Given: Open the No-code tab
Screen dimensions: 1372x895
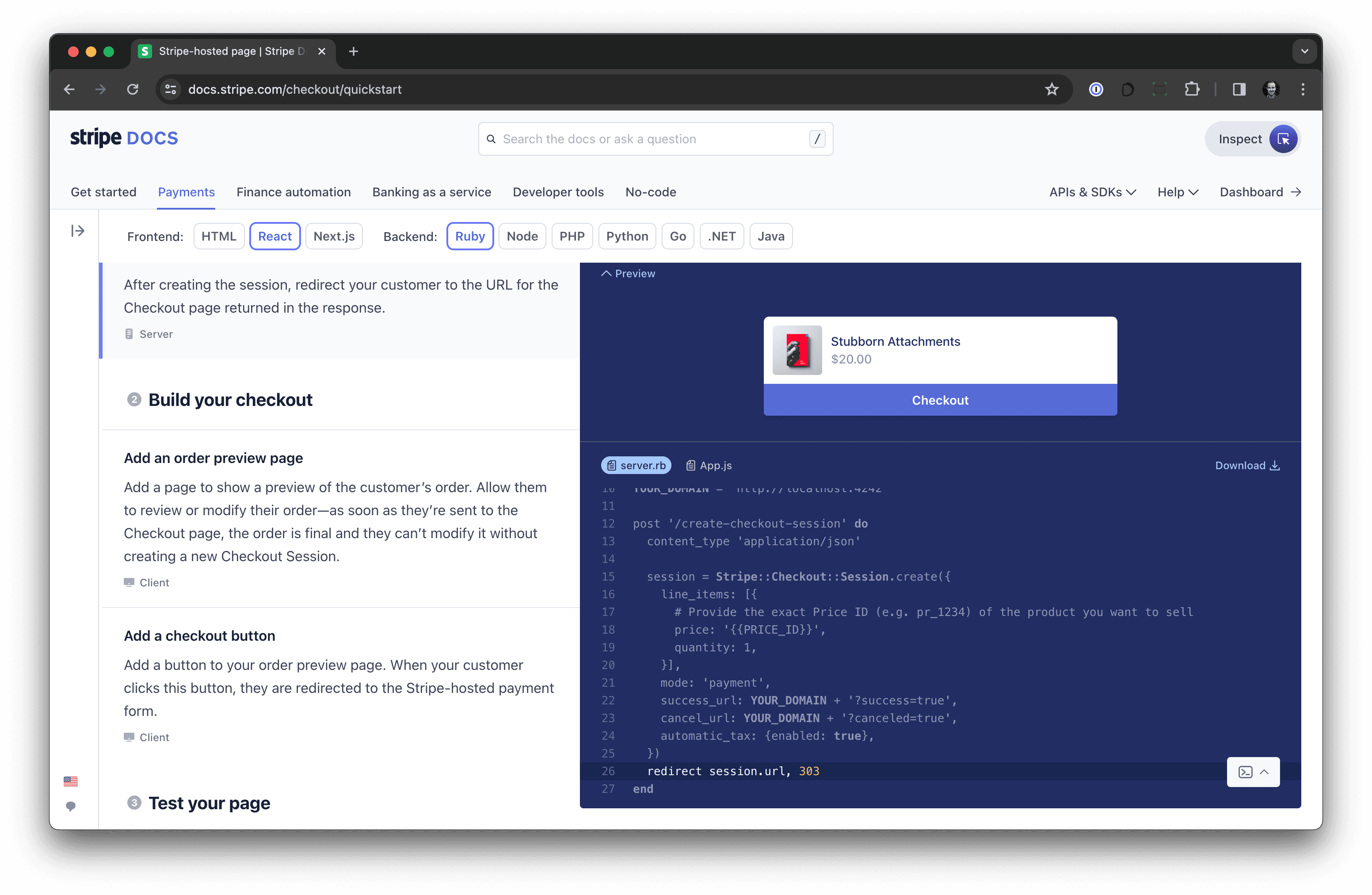Looking at the screenshot, I should (x=650, y=192).
